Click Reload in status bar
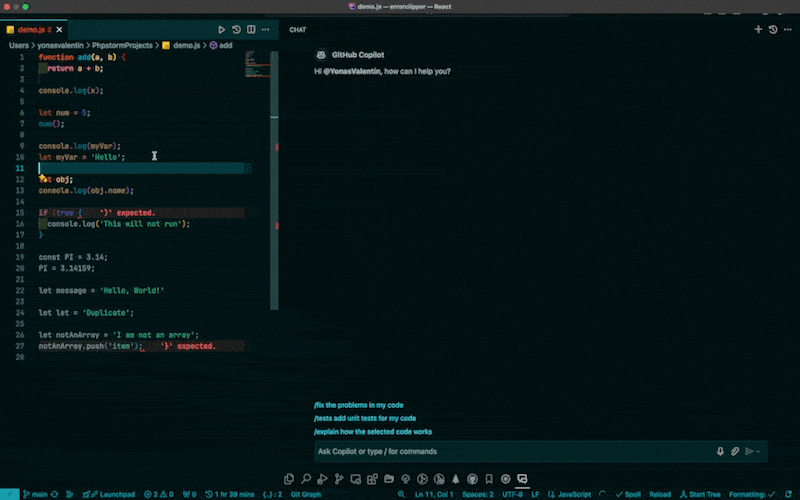800x500 pixels. point(660,494)
